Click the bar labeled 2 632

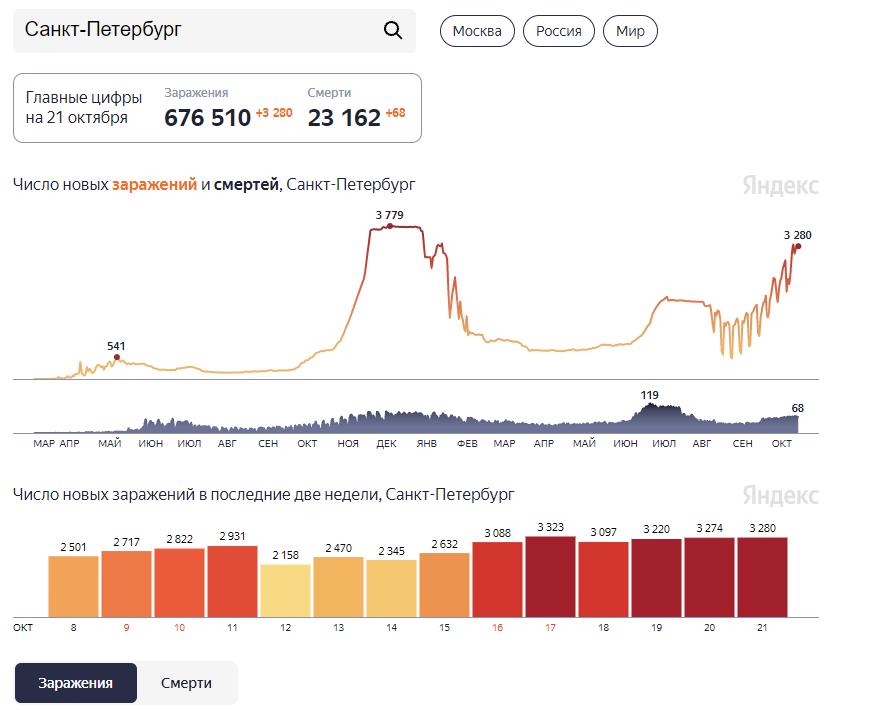point(444,585)
